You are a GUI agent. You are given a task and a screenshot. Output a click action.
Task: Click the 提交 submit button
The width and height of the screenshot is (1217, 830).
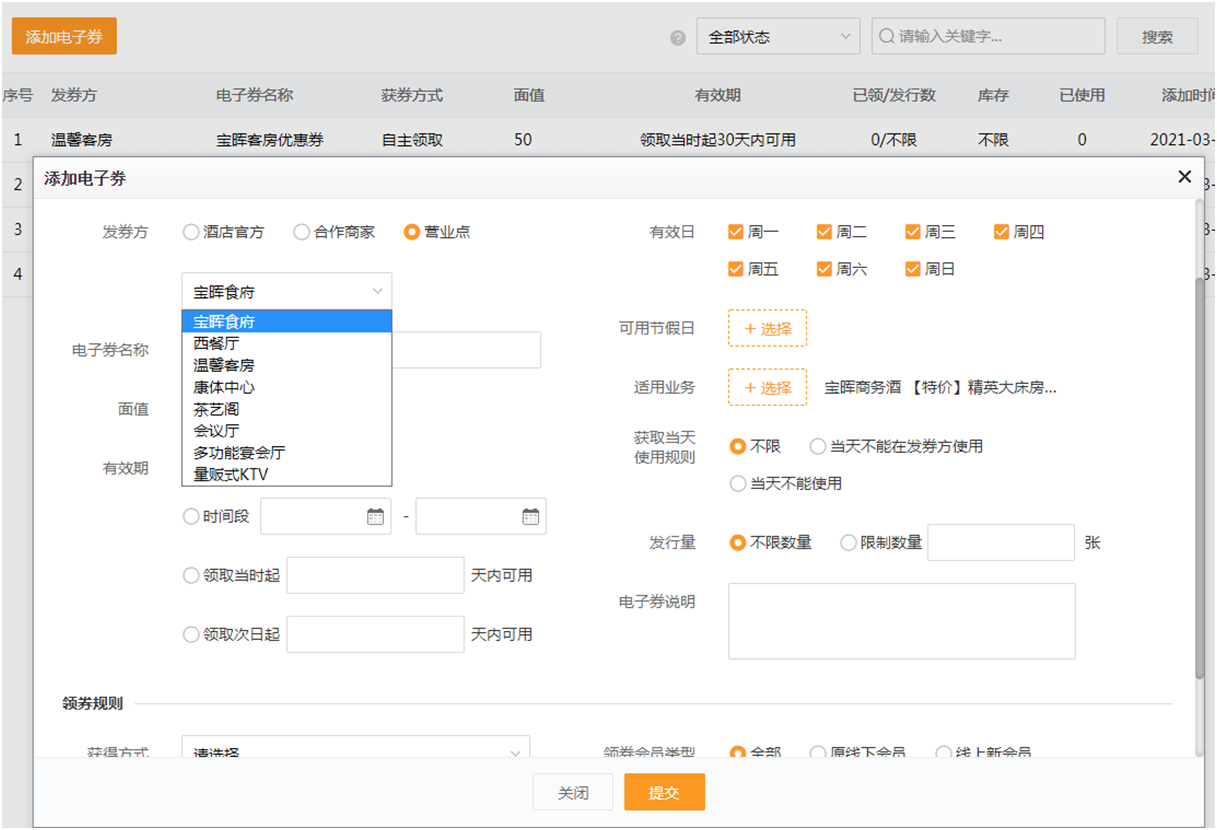[664, 793]
